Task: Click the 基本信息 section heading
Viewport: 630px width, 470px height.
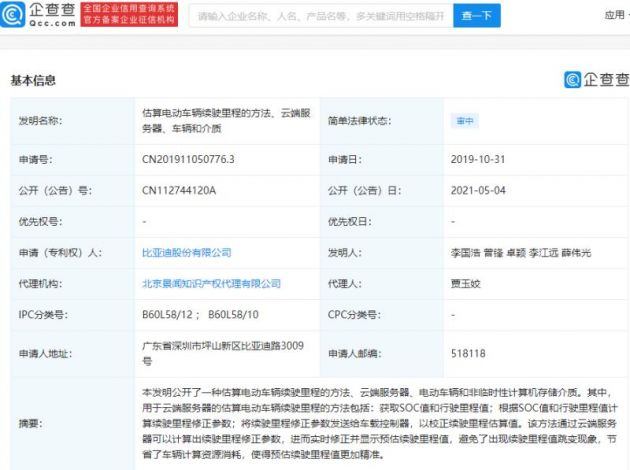Action: (33, 80)
